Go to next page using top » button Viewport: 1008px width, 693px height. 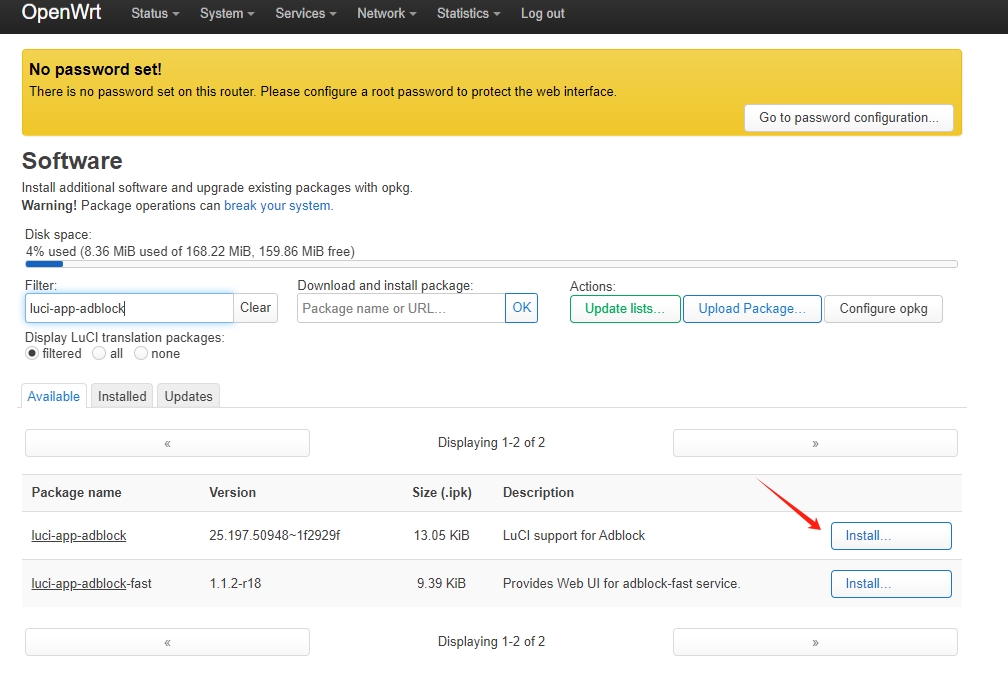point(815,443)
